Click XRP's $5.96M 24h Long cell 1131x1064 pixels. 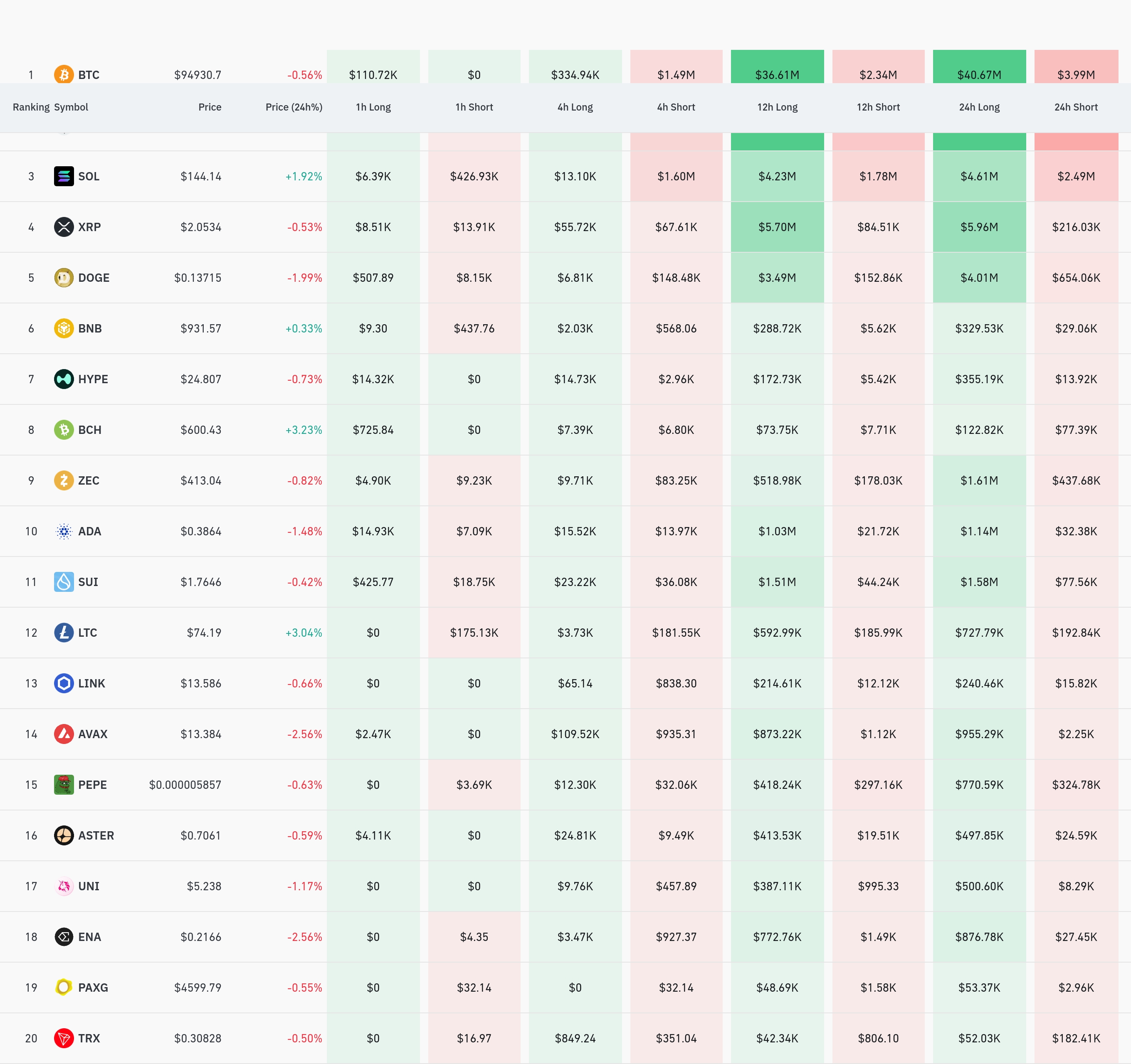[979, 227]
